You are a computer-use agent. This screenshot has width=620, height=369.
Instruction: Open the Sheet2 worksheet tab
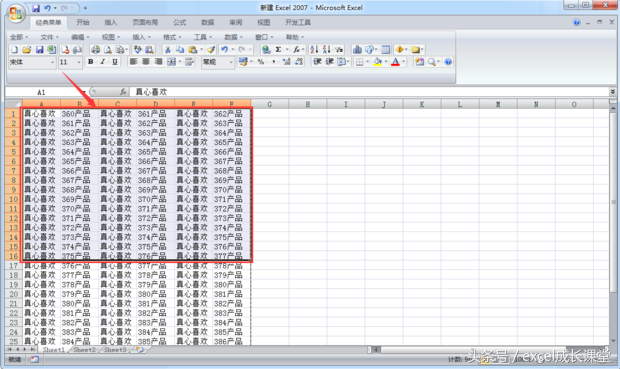click(85, 350)
